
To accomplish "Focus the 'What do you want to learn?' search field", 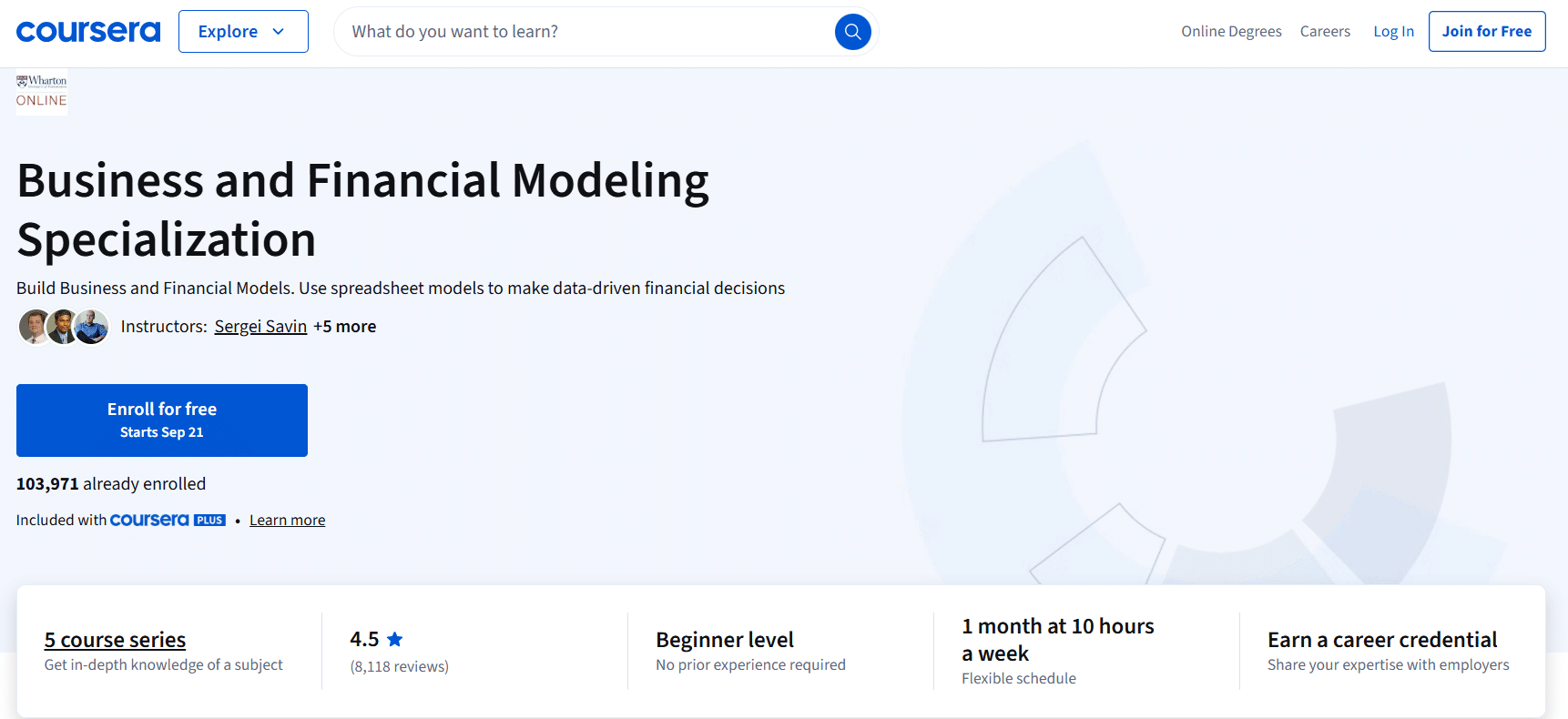I will tap(583, 32).
